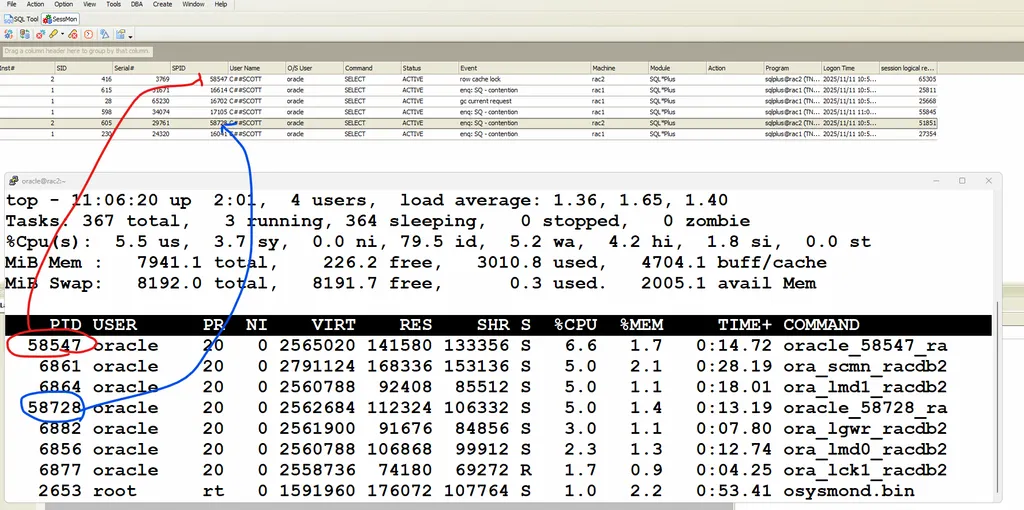Click the kill session red-X gear icon
This screenshot has width=1024, height=510.
pyautogui.click(x=40, y=34)
